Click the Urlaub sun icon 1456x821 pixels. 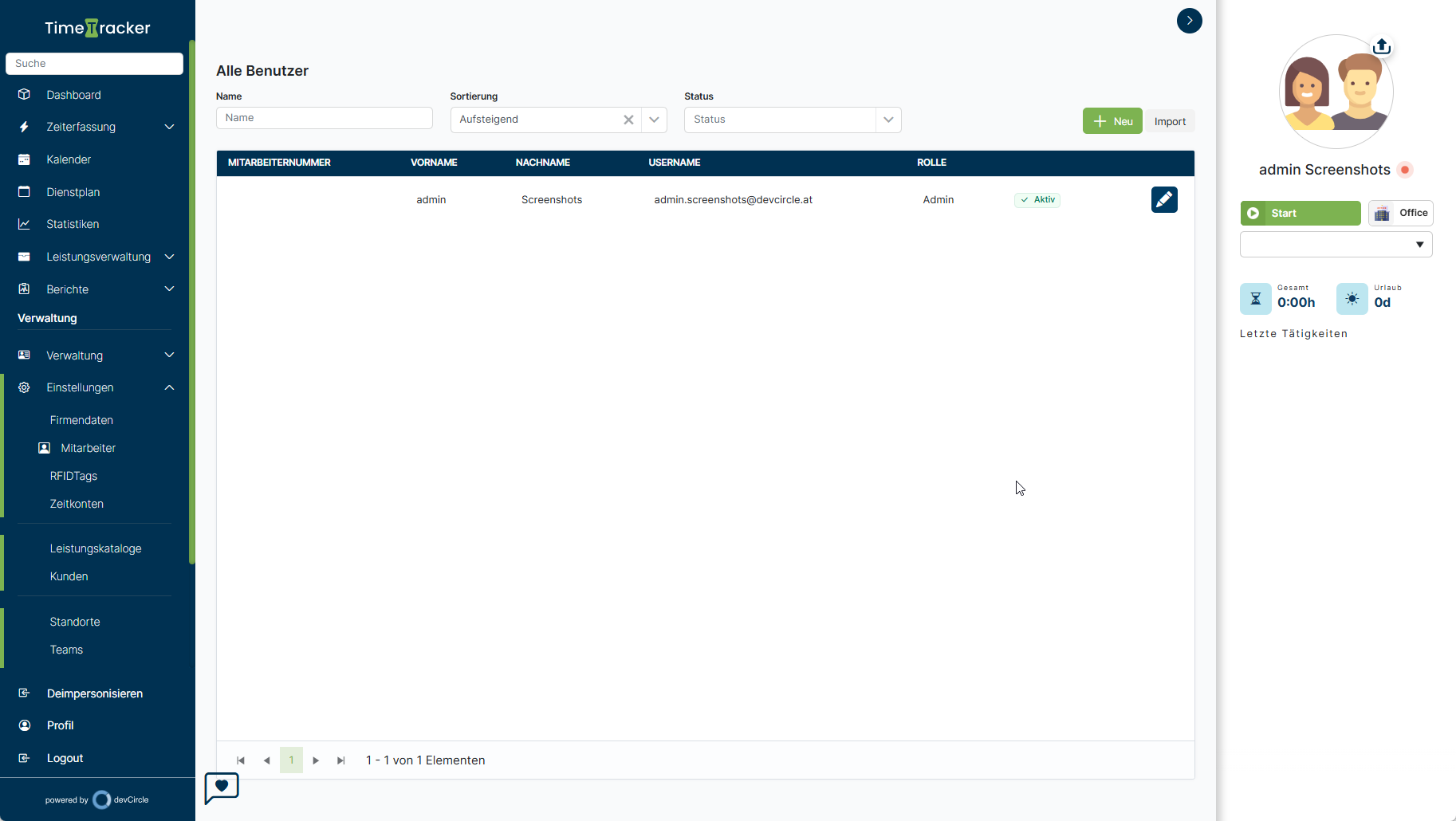coord(1352,299)
